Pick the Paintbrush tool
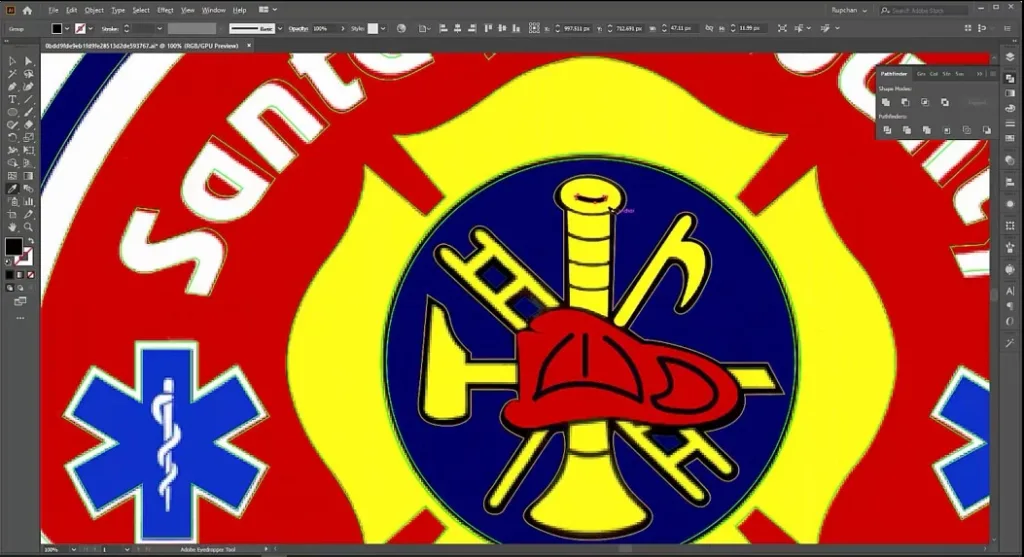Image resolution: width=1024 pixels, height=557 pixels. click(28, 112)
